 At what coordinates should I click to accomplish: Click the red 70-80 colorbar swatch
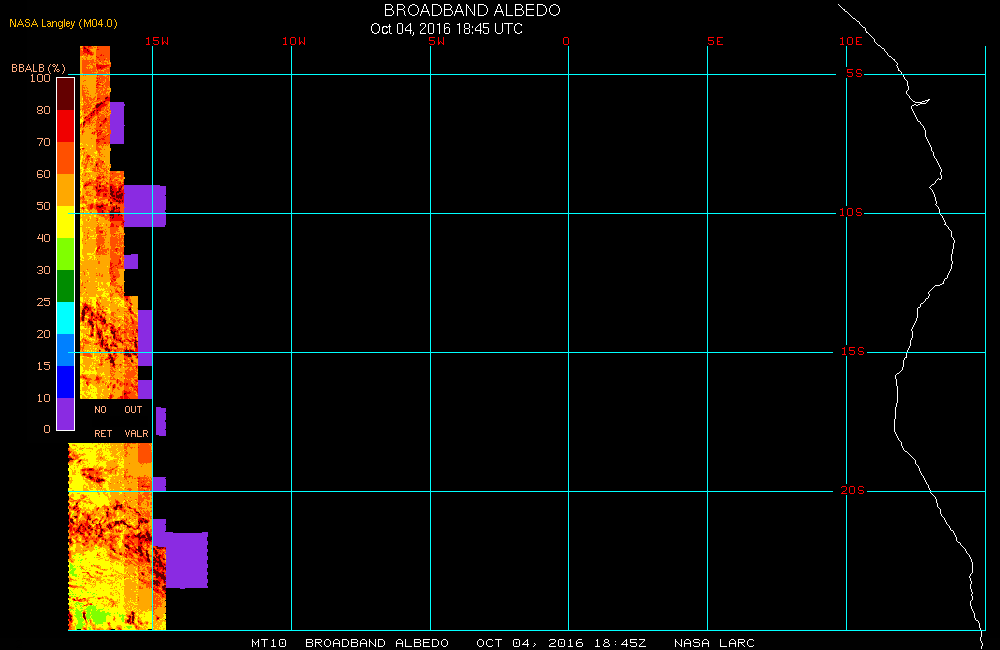(x=66, y=126)
